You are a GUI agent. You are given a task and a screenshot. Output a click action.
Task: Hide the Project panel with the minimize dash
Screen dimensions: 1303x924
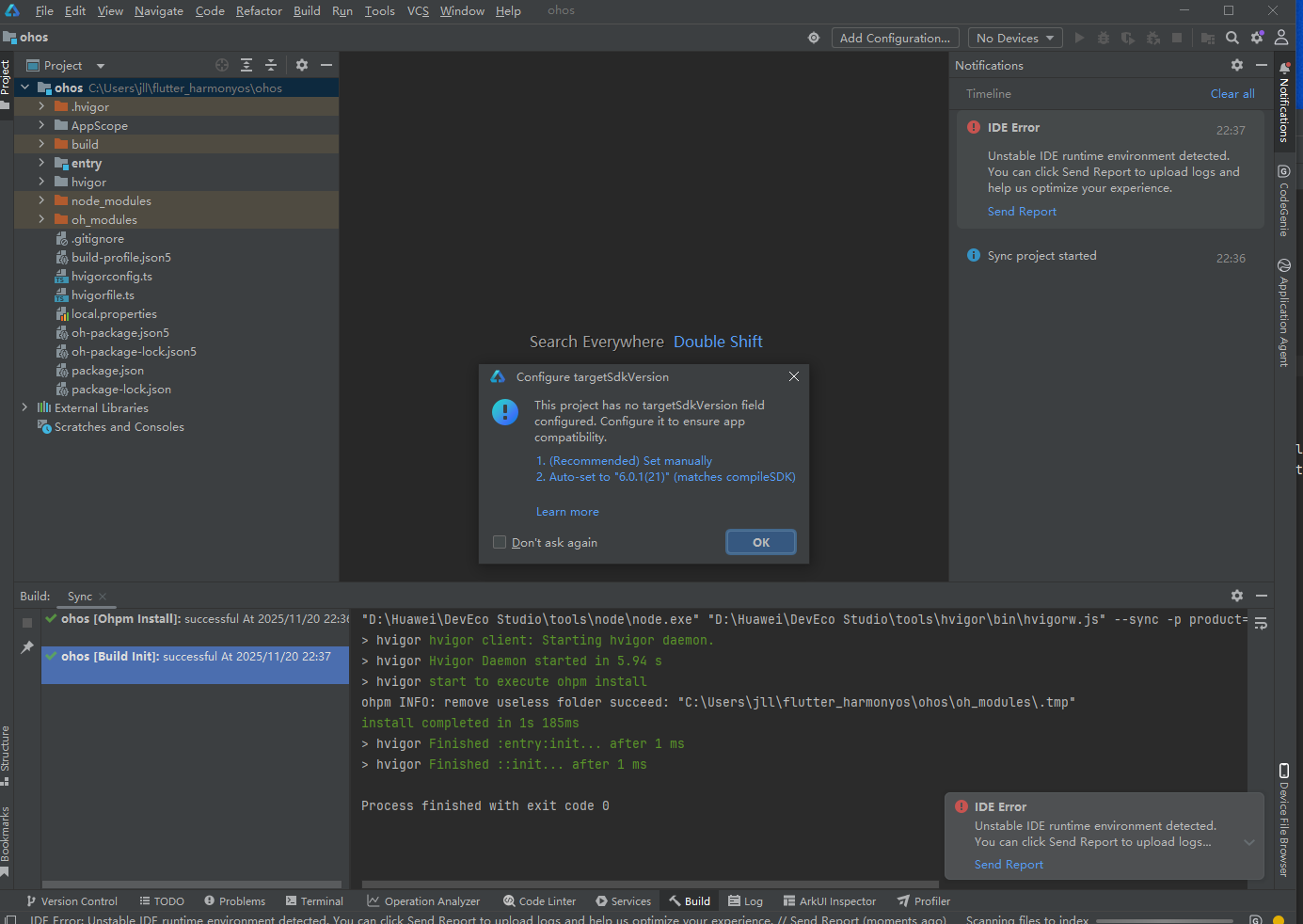tap(326, 65)
